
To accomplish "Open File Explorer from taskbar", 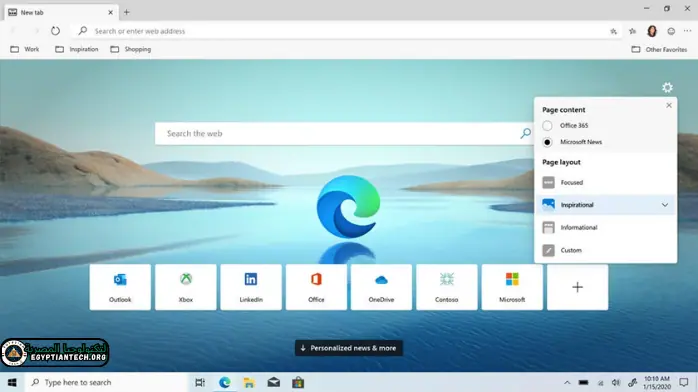I will [249, 382].
